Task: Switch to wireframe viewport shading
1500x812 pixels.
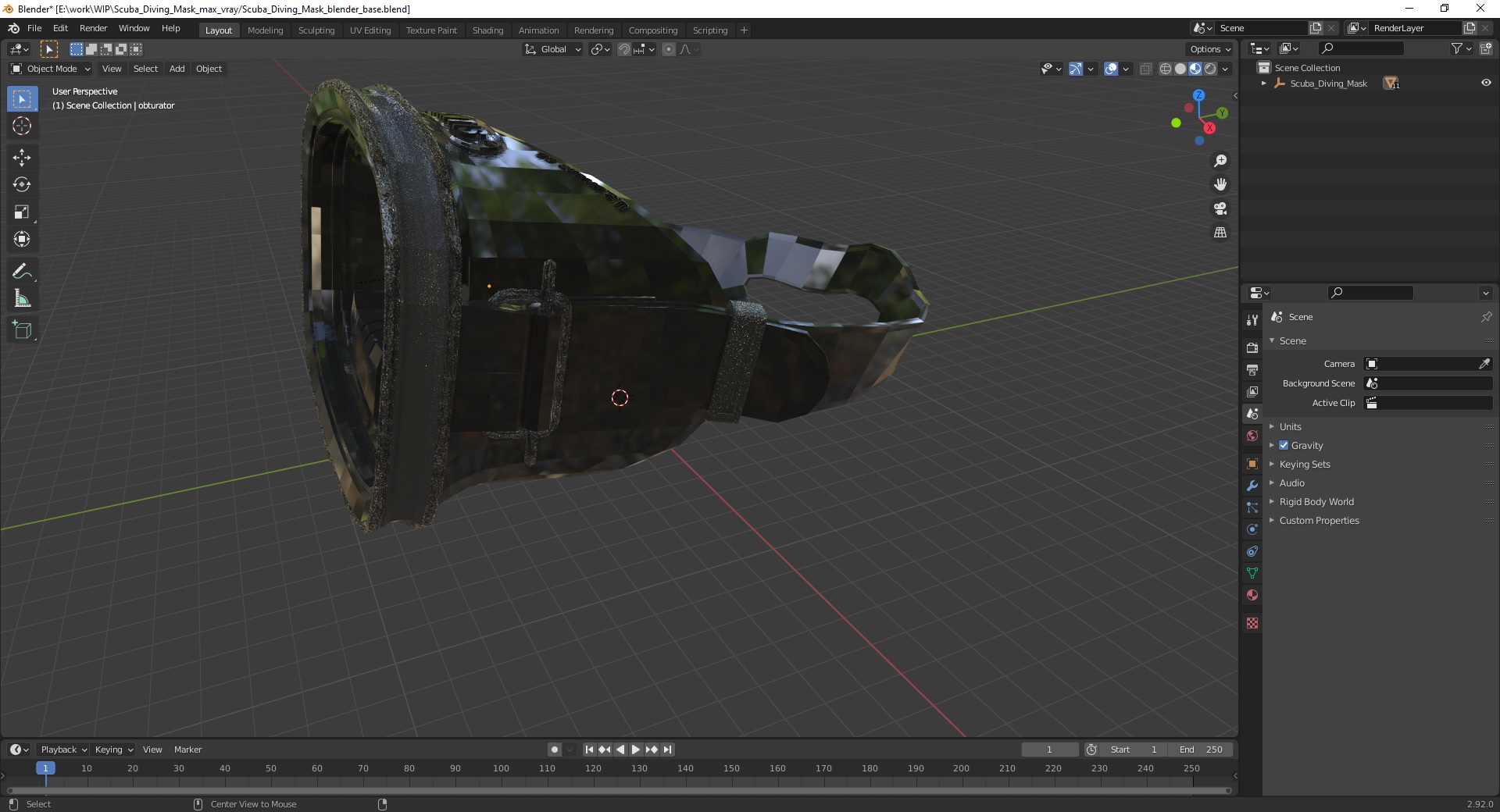Action: 1166,69
